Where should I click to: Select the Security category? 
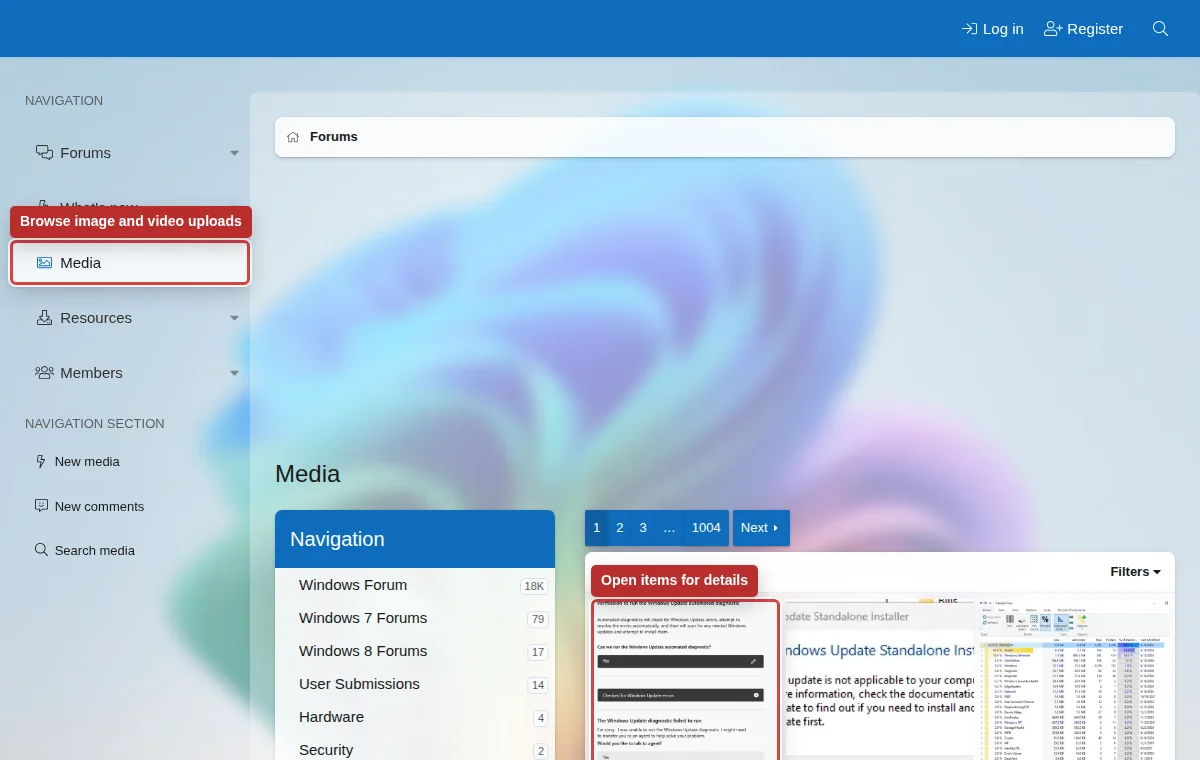point(326,750)
